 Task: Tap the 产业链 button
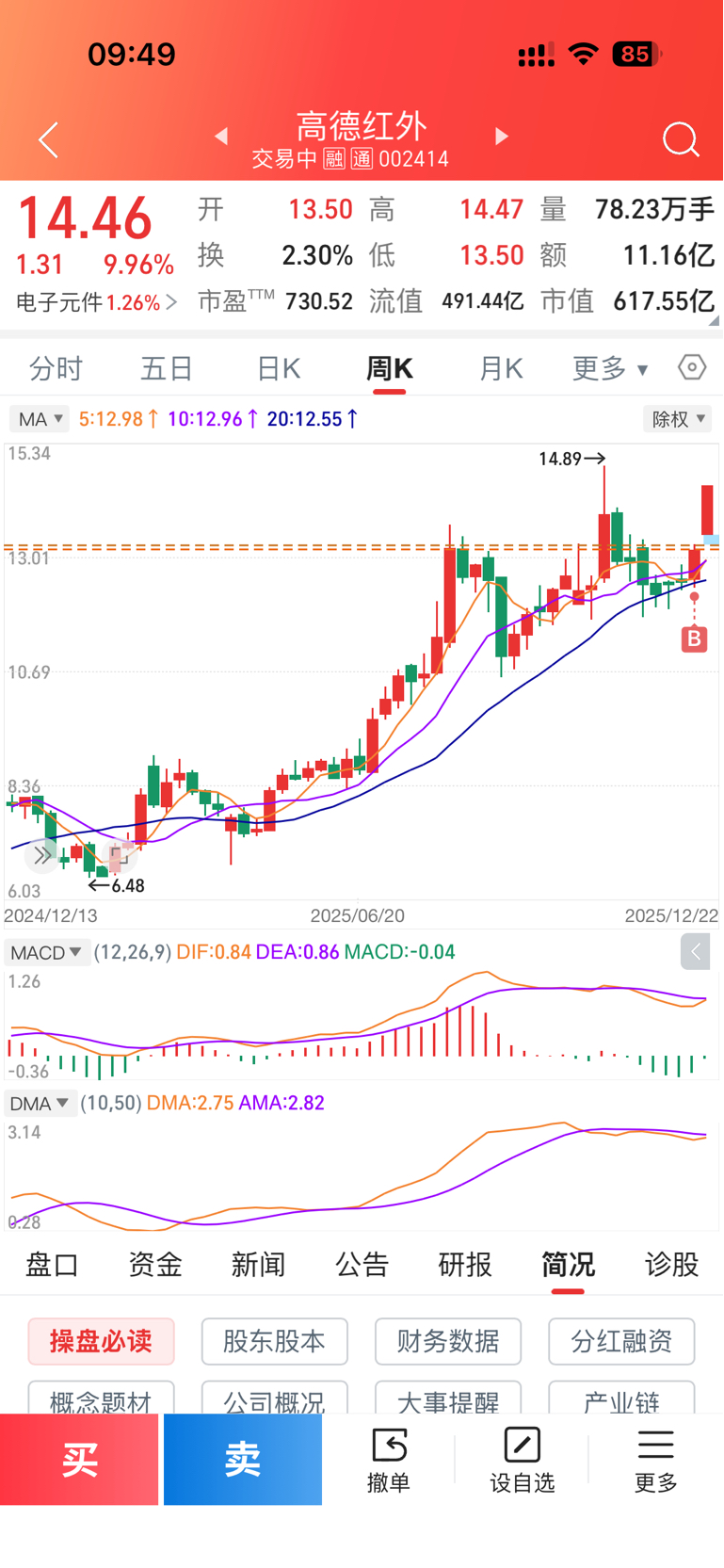[x=621, y=1398]
